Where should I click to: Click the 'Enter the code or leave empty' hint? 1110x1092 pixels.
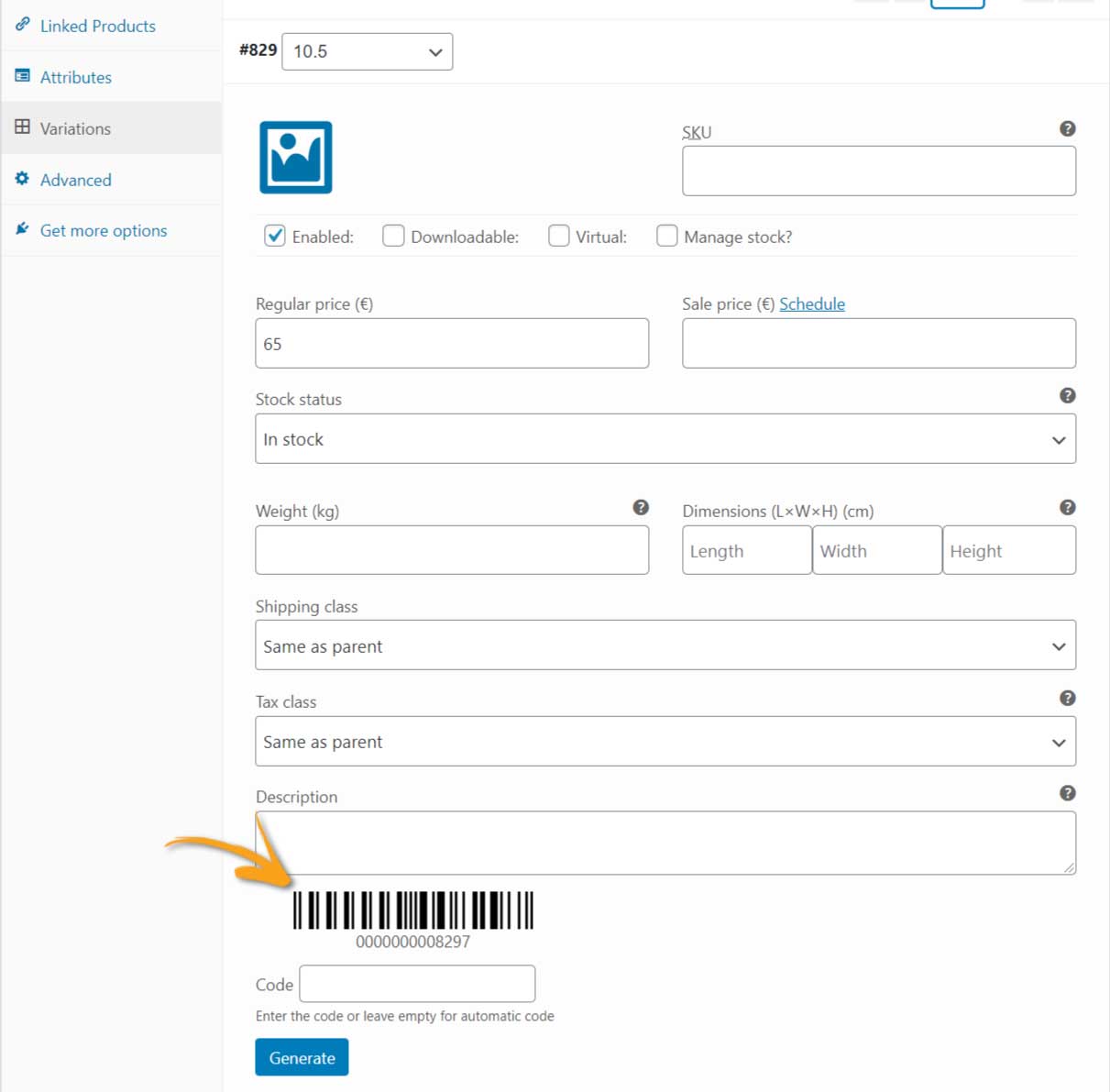(404, 1016)
